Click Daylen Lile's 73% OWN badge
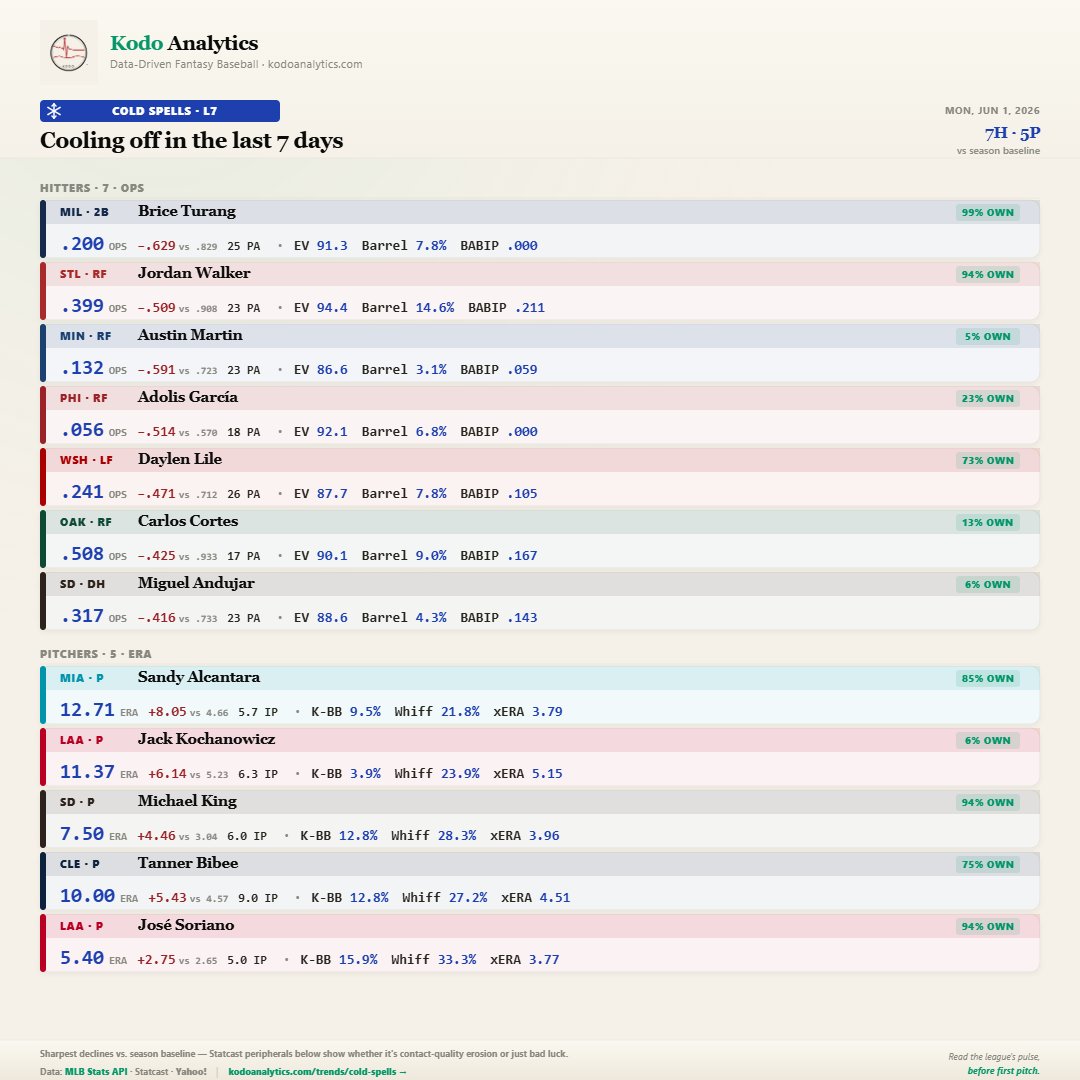This screenshot has height=1080, width=1080. [988, 460]
